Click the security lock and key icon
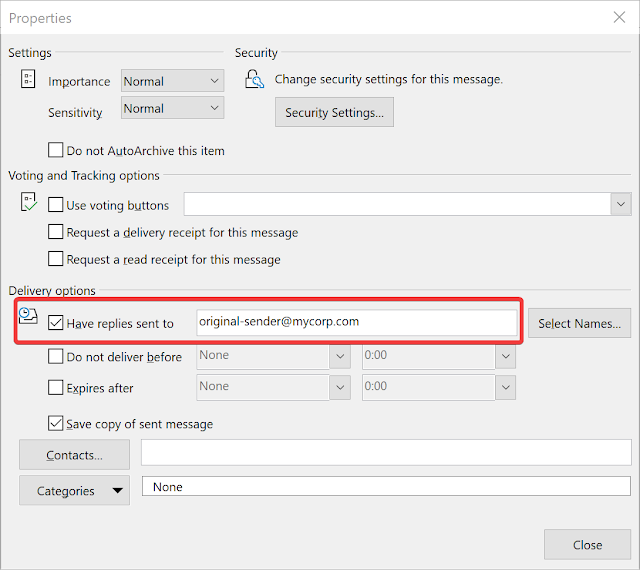 click(254, 79)
